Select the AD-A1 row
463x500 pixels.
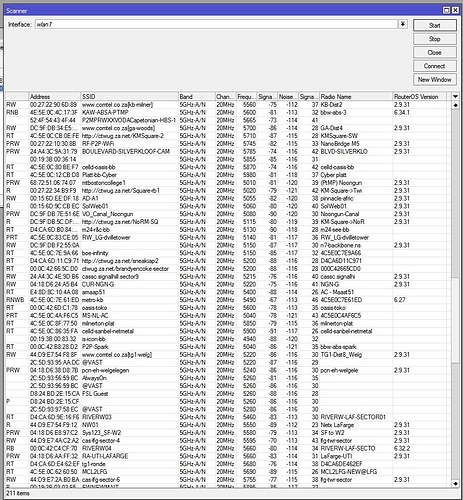pyautogui.click(x=228, y=198)
